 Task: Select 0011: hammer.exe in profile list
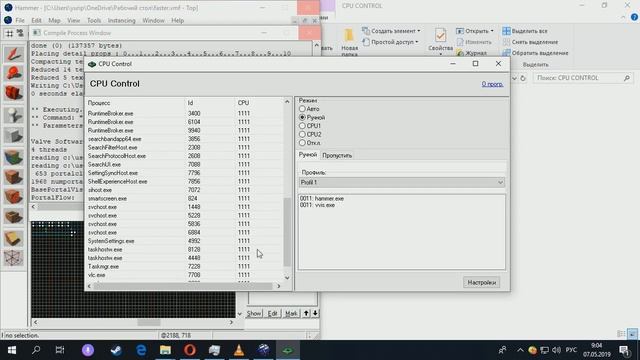322,198
